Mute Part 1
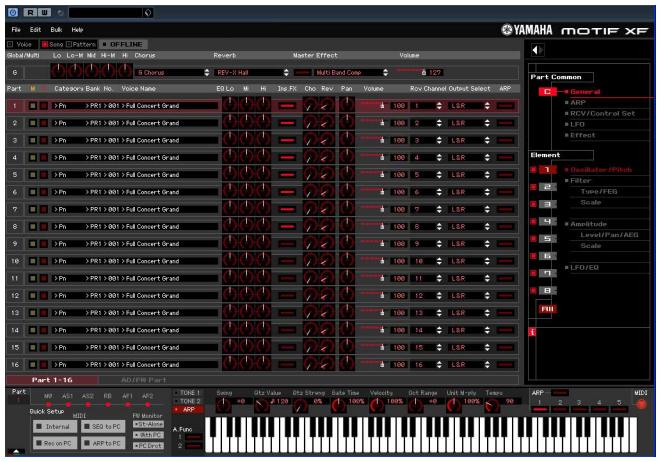 pyautogui.click(x=33, y=106)
